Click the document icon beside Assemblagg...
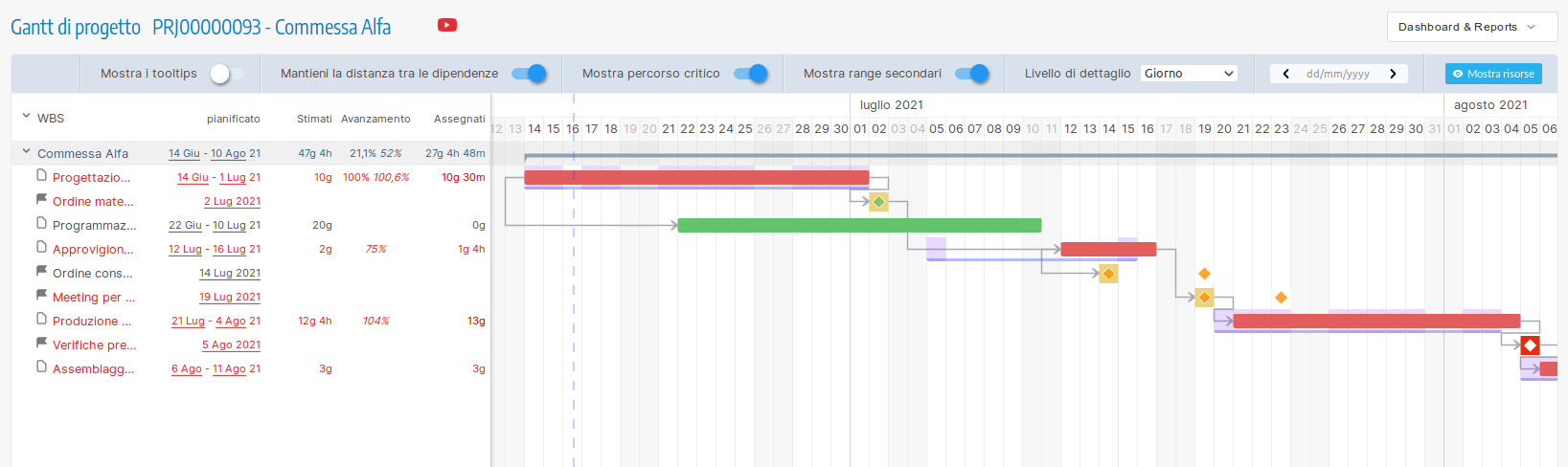 41,367
